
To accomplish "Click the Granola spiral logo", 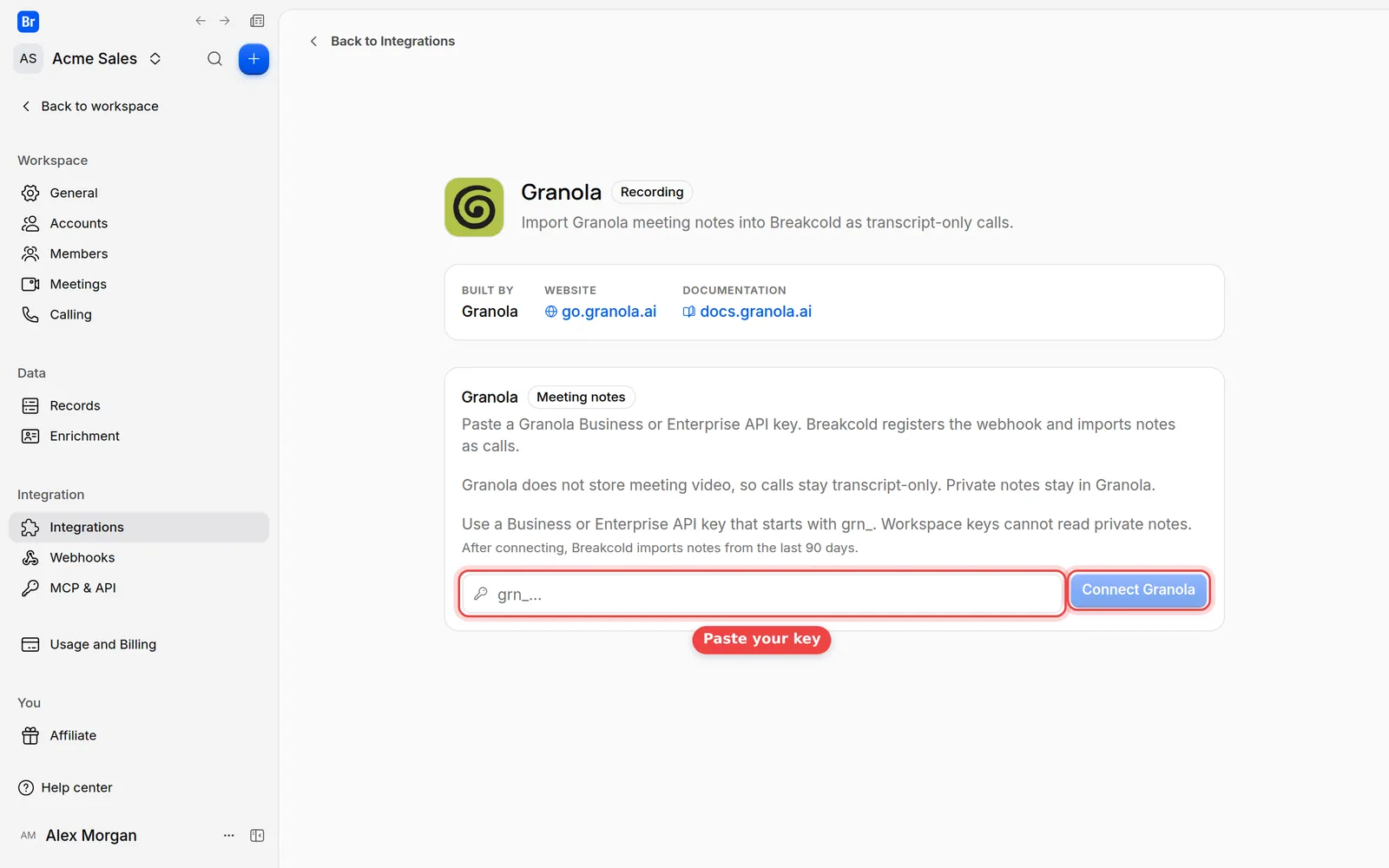I will pyautogui.click(x=474, y=207).
